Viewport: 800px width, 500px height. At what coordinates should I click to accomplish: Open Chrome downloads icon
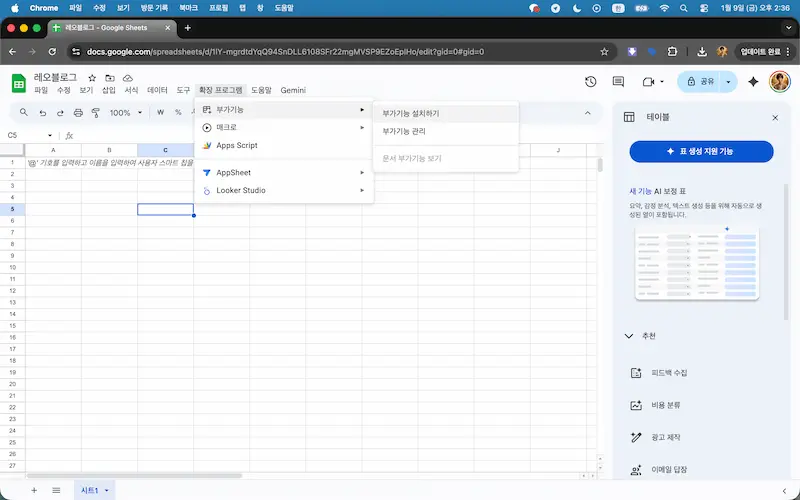click(702, 52)
